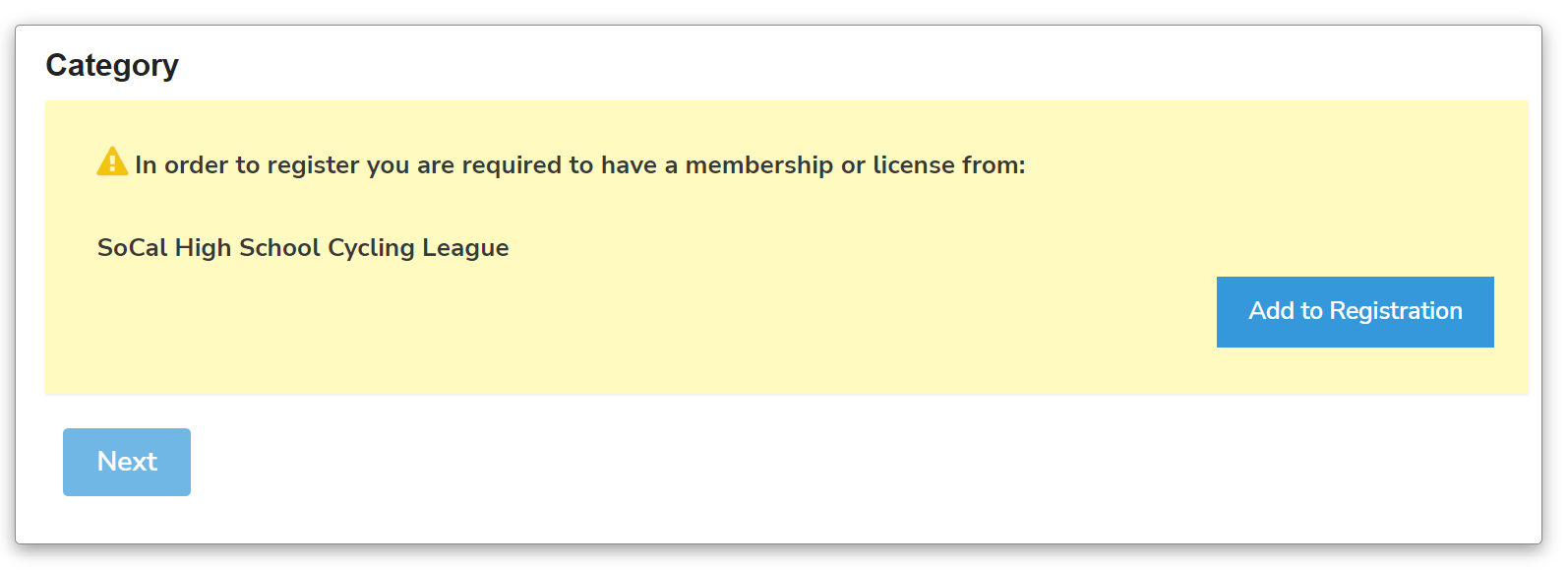Click the word "you" in the warning
Image resolution: width=1568 pixels, height=572 pixels.
(388, 165)
